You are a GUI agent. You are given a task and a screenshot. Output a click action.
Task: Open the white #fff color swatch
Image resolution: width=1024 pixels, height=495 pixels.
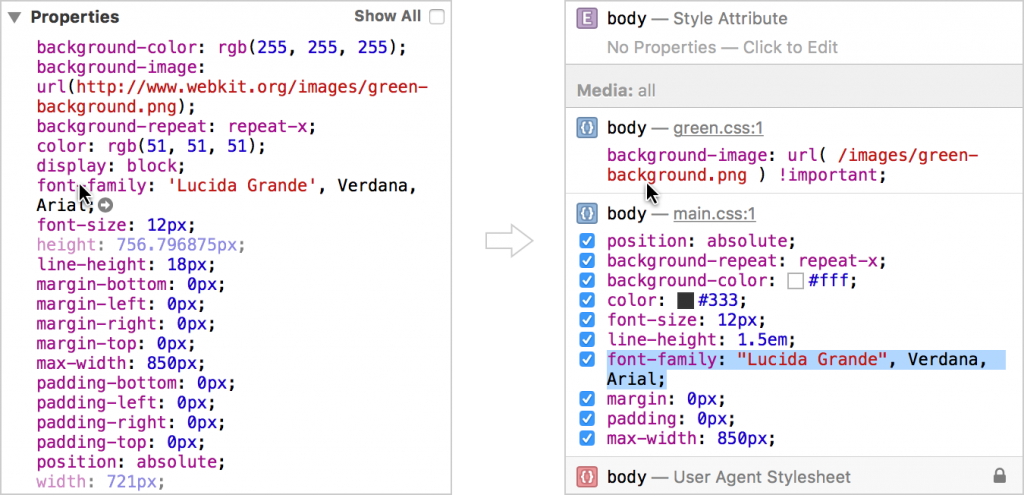point(795,281)
